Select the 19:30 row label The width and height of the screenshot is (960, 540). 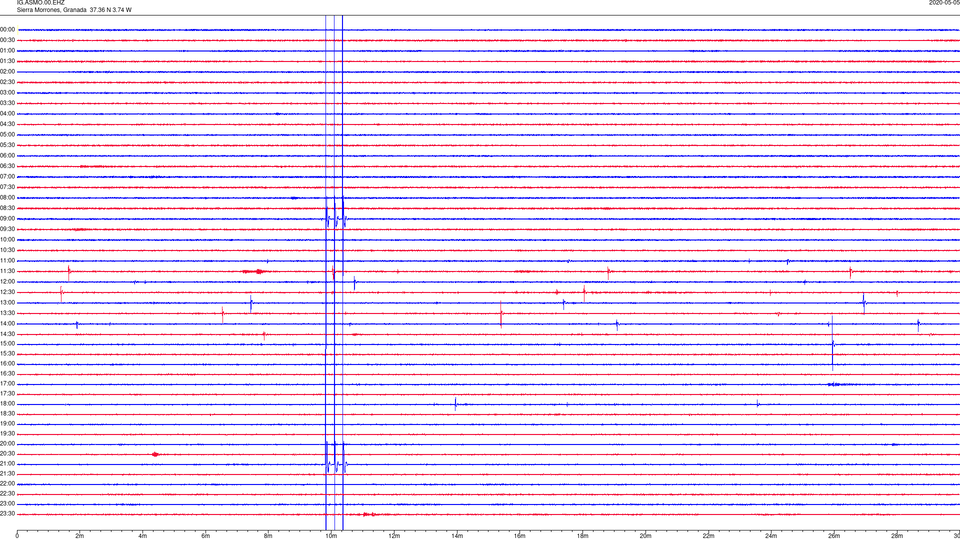7,433
